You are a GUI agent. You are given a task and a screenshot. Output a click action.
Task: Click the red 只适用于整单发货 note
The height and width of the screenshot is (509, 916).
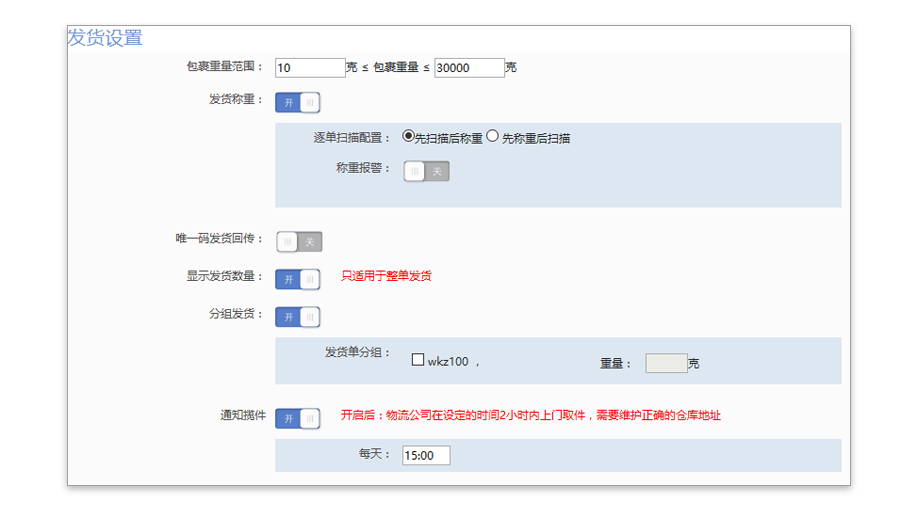[386, 276]
